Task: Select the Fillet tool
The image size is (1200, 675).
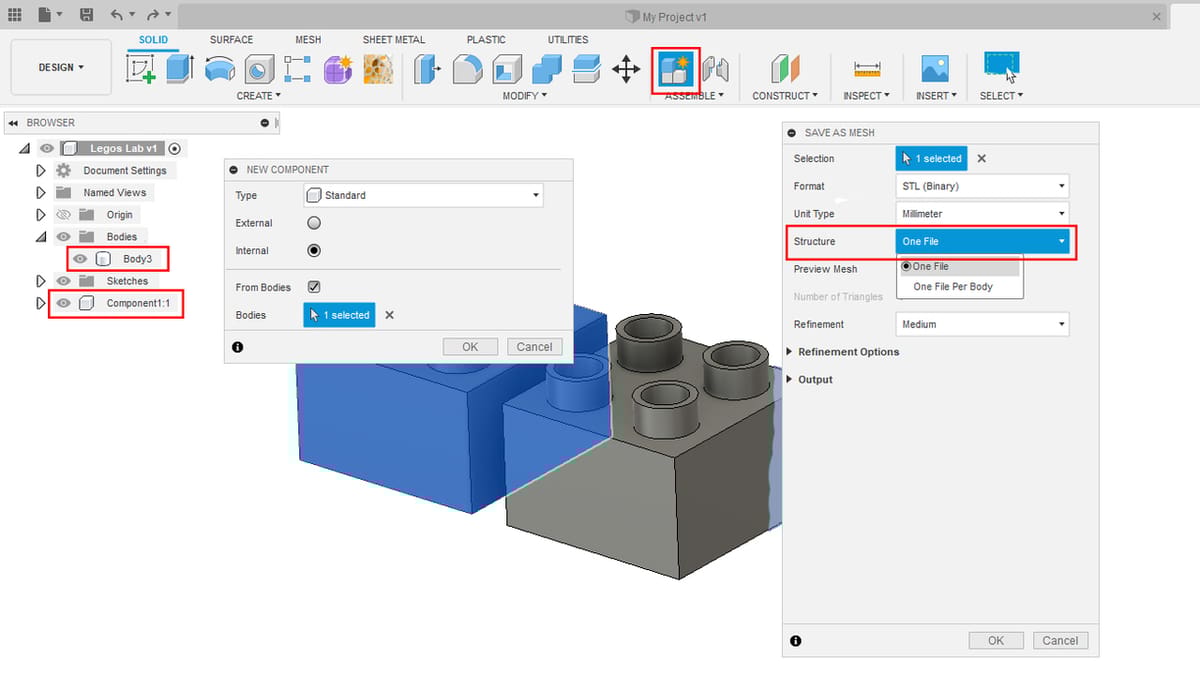Action: pos(467,69)
